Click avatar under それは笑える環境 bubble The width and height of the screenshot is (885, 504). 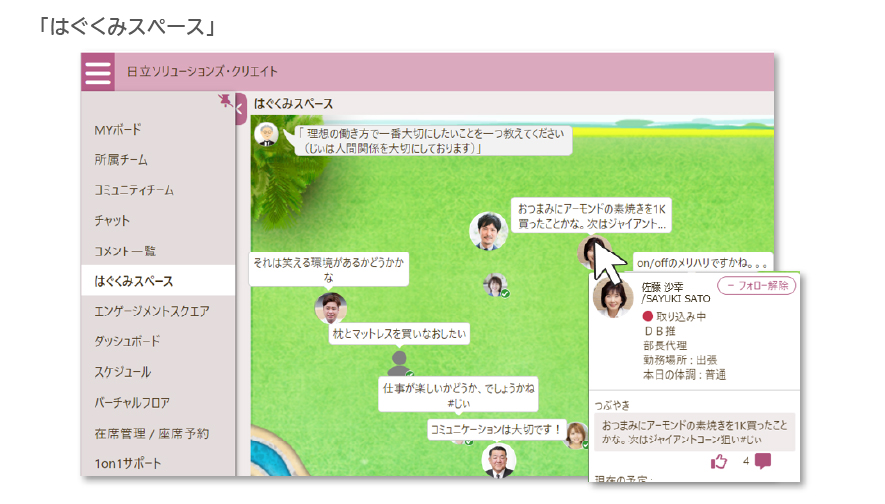click(x=330, y=307)
